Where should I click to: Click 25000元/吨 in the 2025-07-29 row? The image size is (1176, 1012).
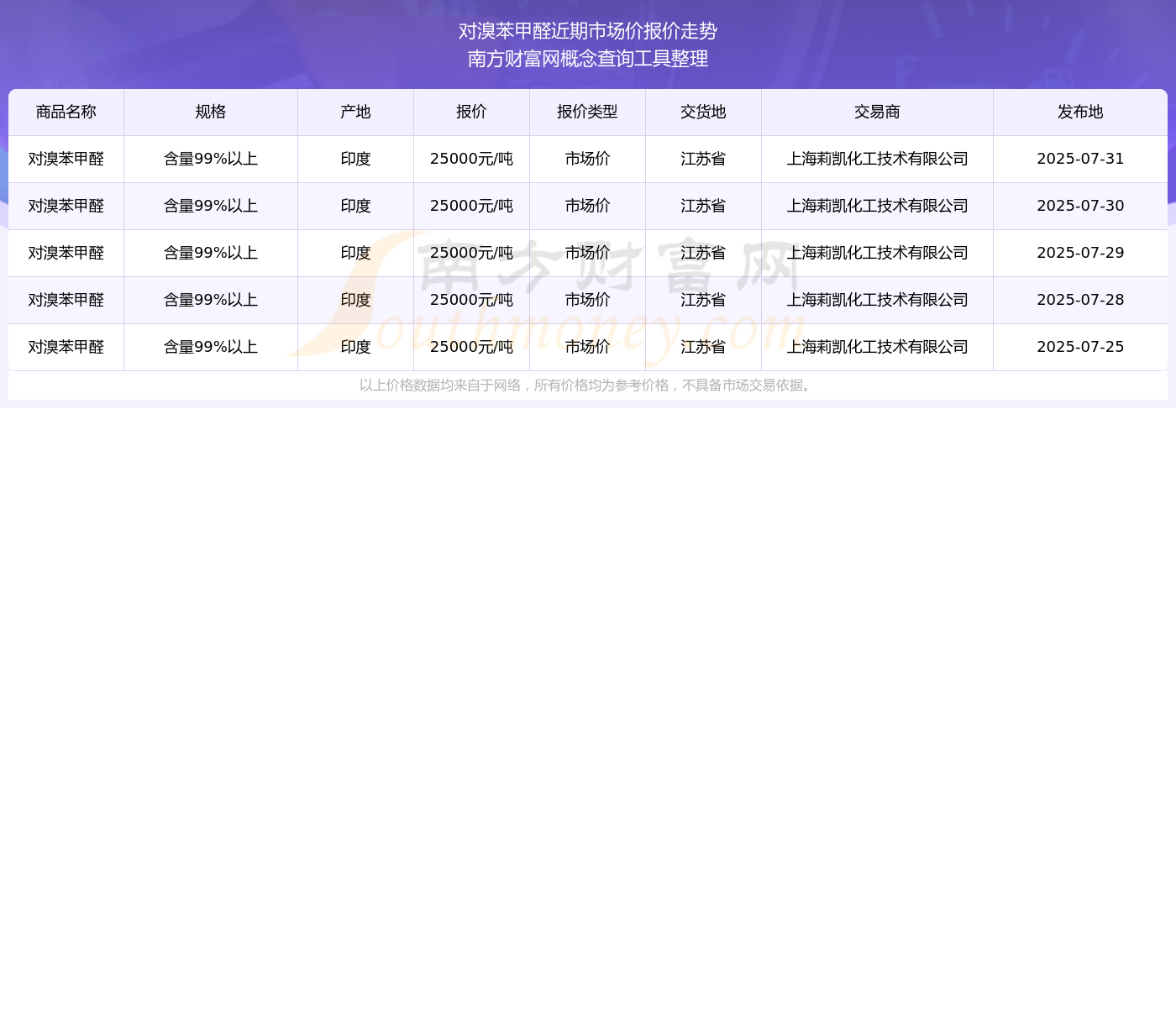coord(472,253)
